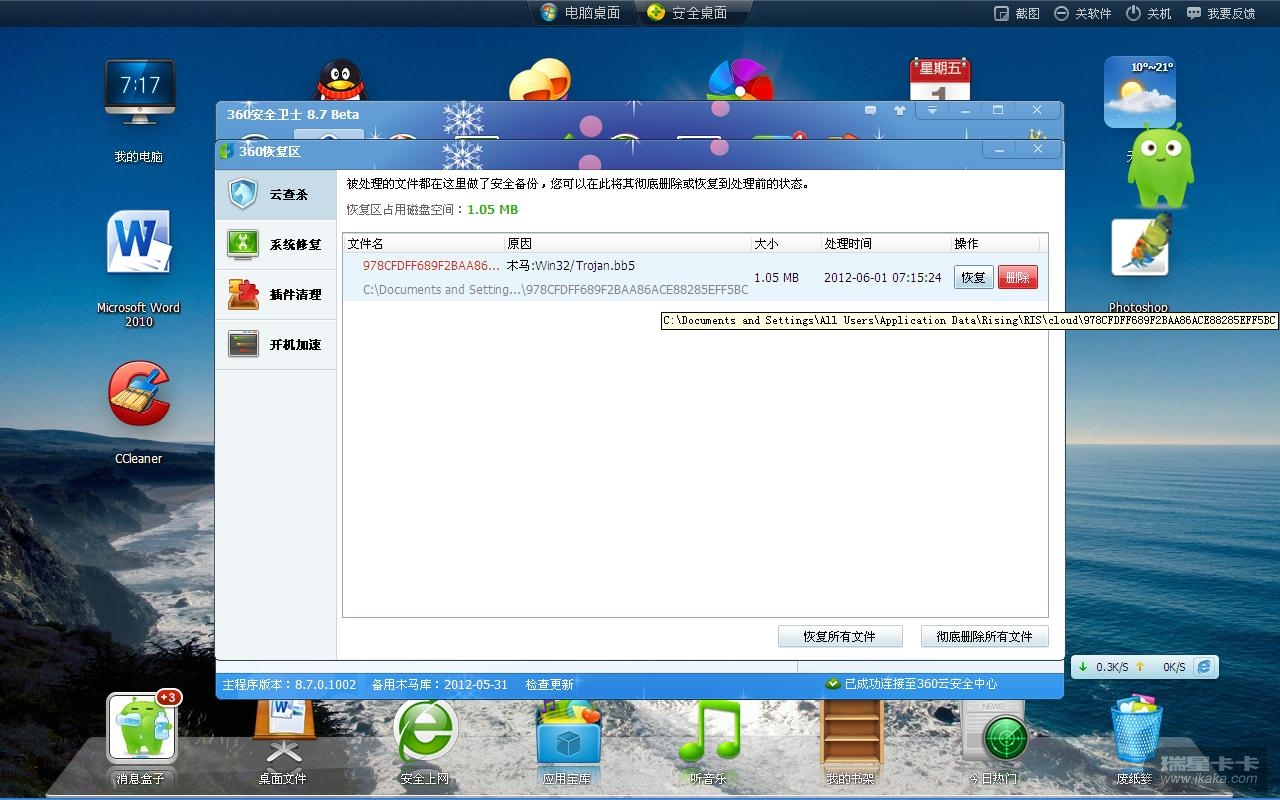Click the 截图 screenshot tool
The width and height of the screenshot is (1280, 800).
point(1017,13)
